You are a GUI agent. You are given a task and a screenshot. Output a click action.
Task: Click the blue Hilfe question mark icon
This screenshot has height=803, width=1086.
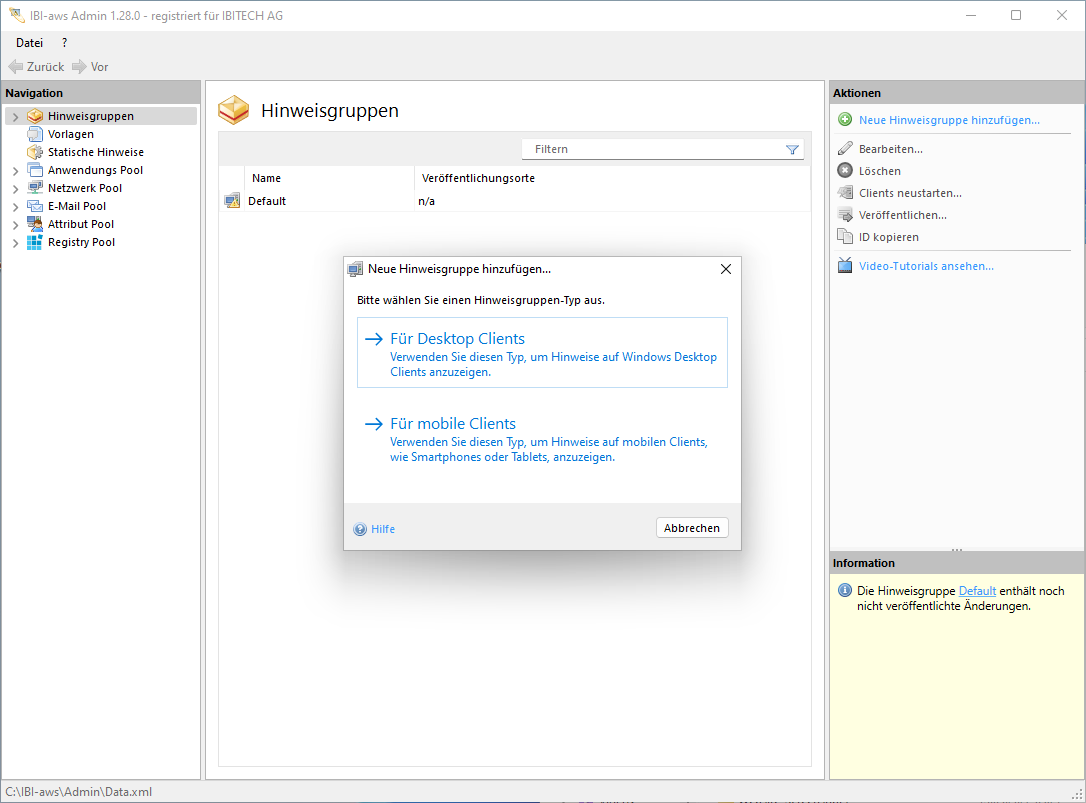(x=360, y=529)
